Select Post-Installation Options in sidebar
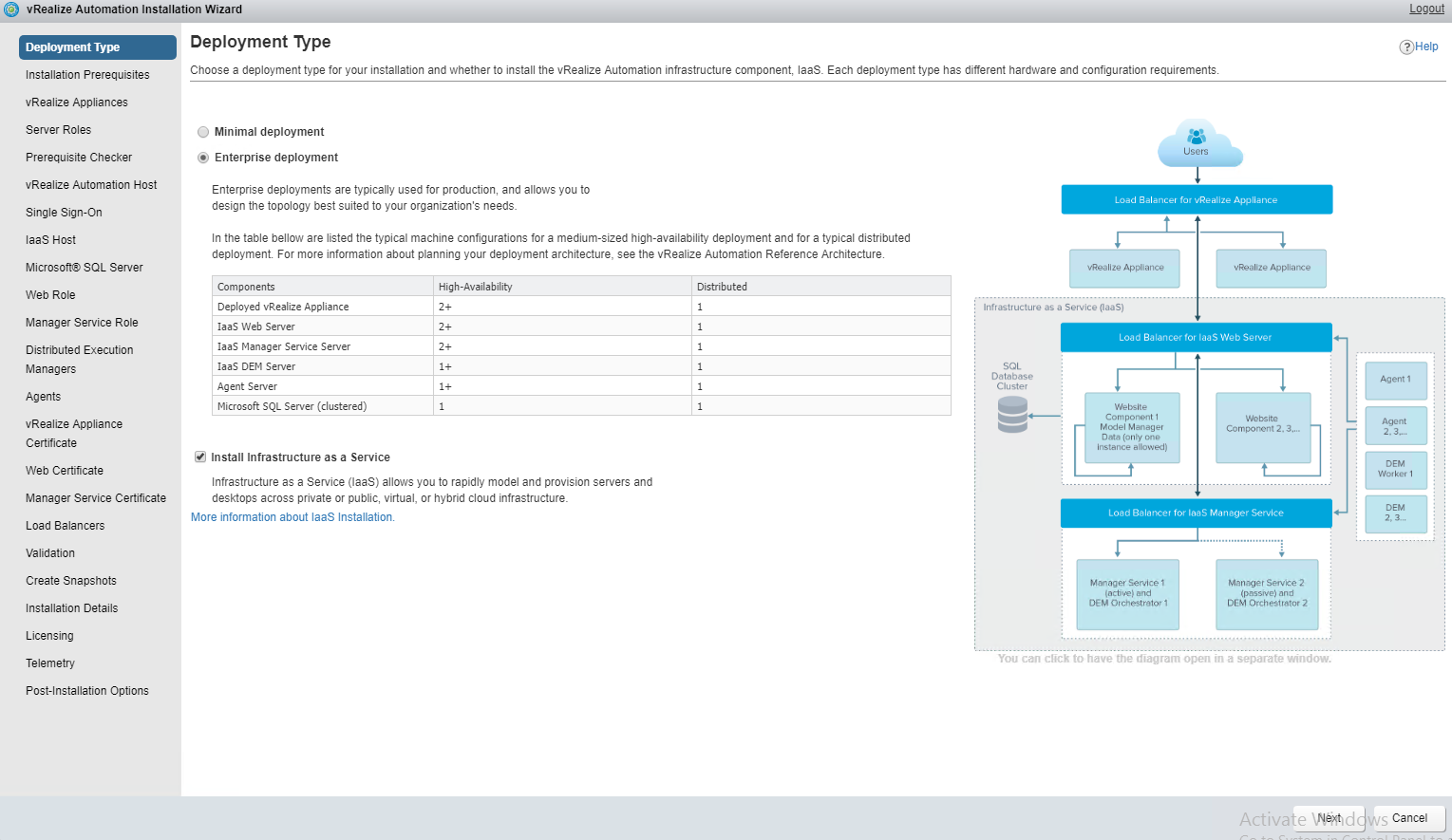This screenshot has width=1452, height=840. pos(87,691)
